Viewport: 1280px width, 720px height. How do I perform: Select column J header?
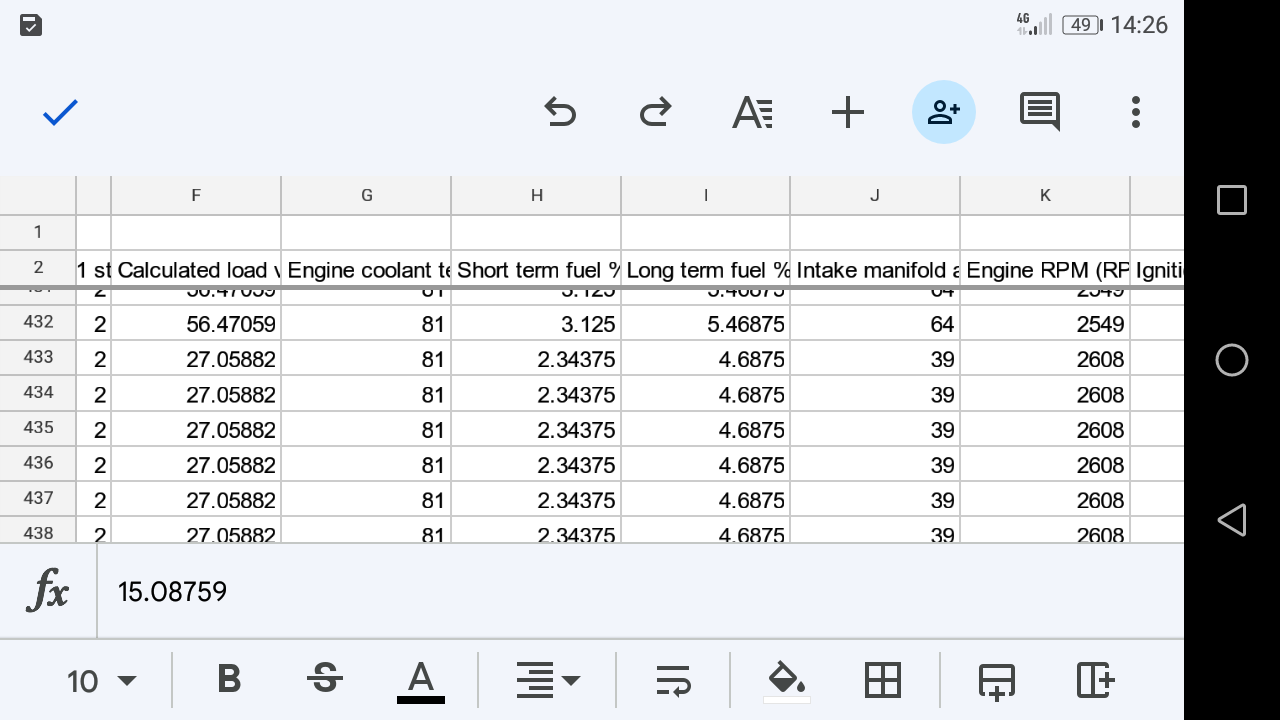coord(875,195)
